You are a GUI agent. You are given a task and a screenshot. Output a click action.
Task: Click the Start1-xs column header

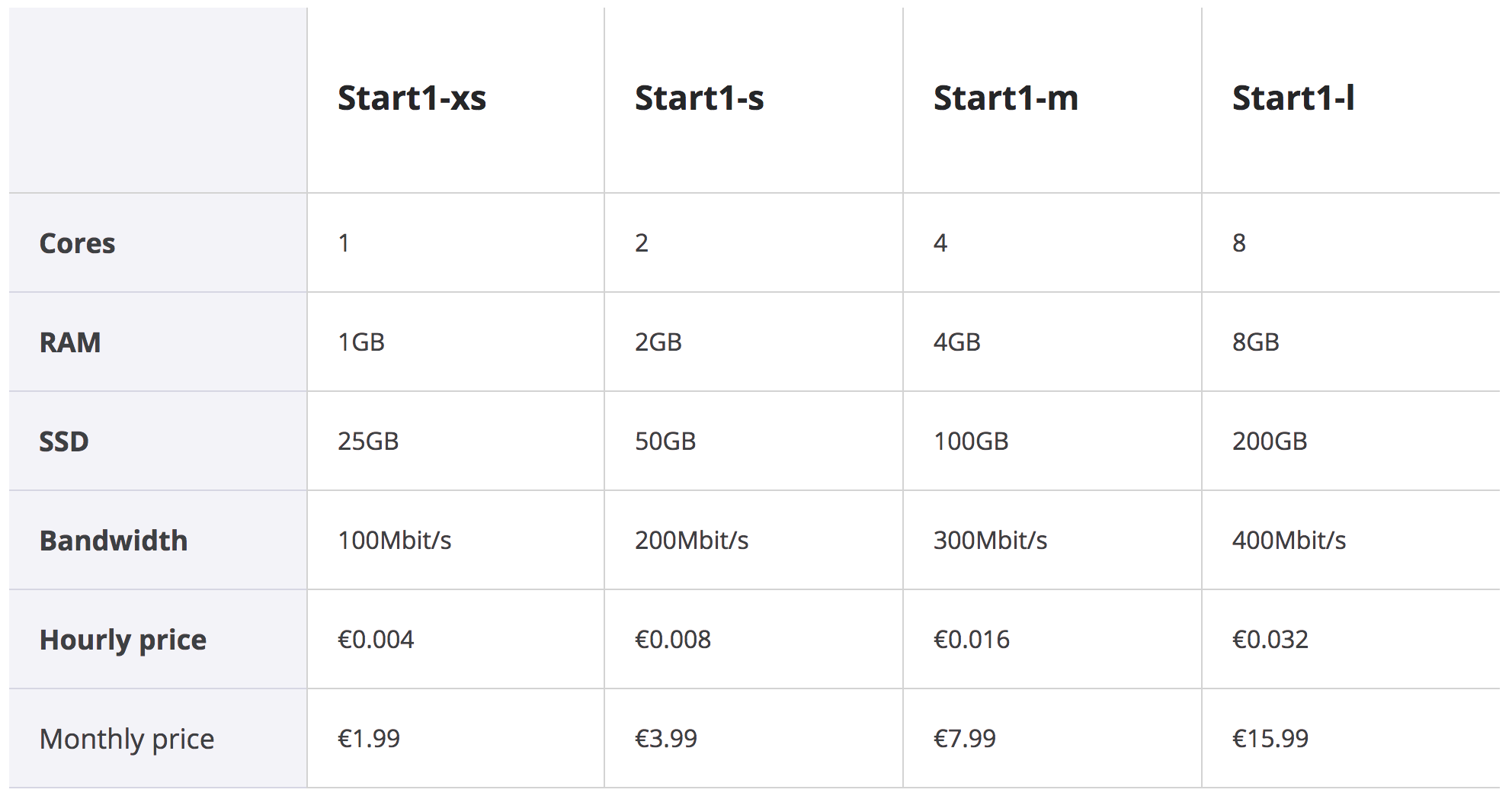(412, 98)
